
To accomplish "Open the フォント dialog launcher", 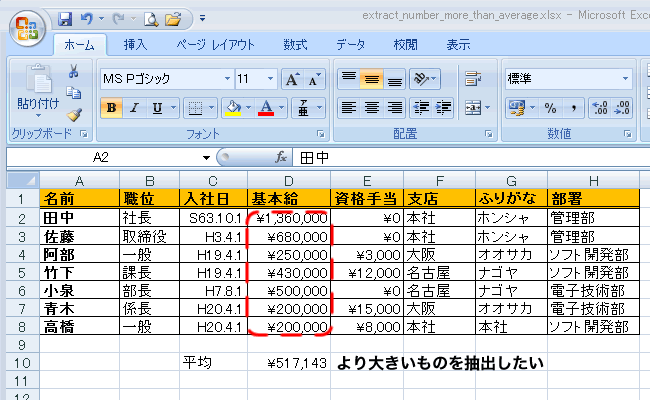I will 320,134.
